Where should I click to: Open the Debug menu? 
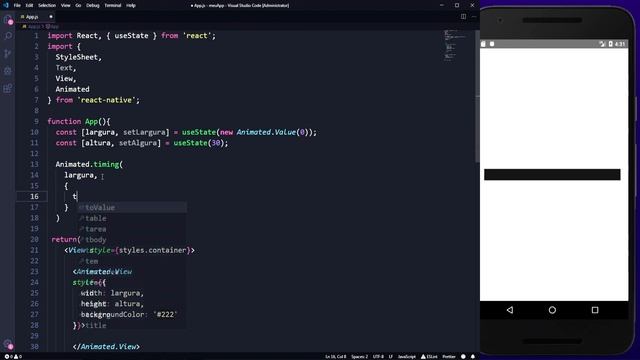coord(93,5)
